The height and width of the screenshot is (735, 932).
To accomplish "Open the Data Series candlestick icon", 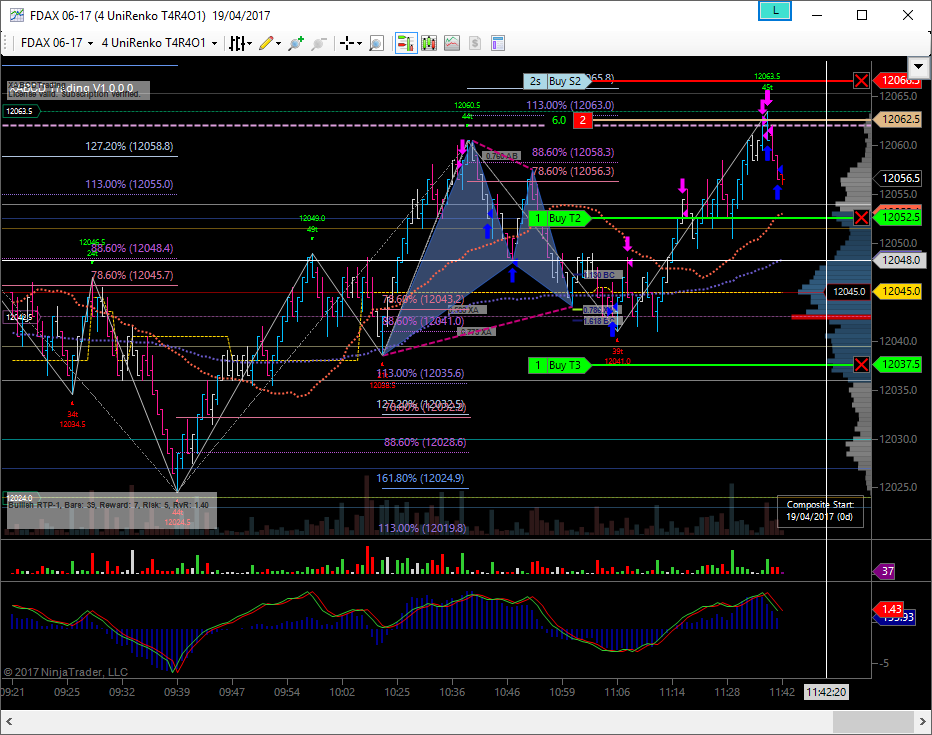I will pyautogui.click(x=429, y=43).
